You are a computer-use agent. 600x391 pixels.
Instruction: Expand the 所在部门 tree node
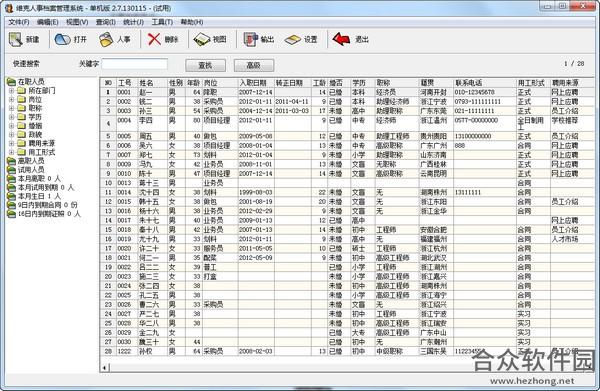[11, 91]
